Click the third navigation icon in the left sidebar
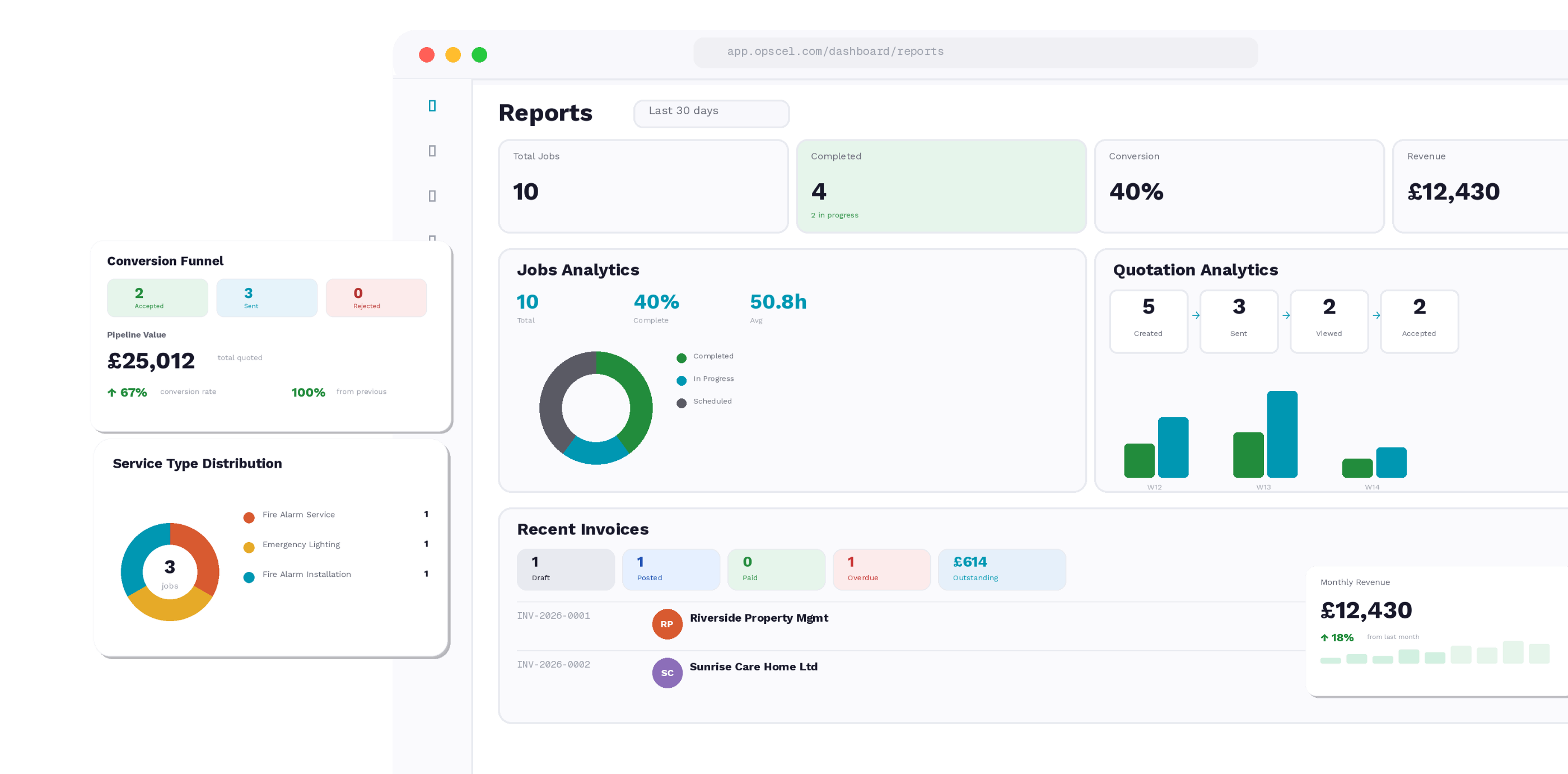 point(433,194)
